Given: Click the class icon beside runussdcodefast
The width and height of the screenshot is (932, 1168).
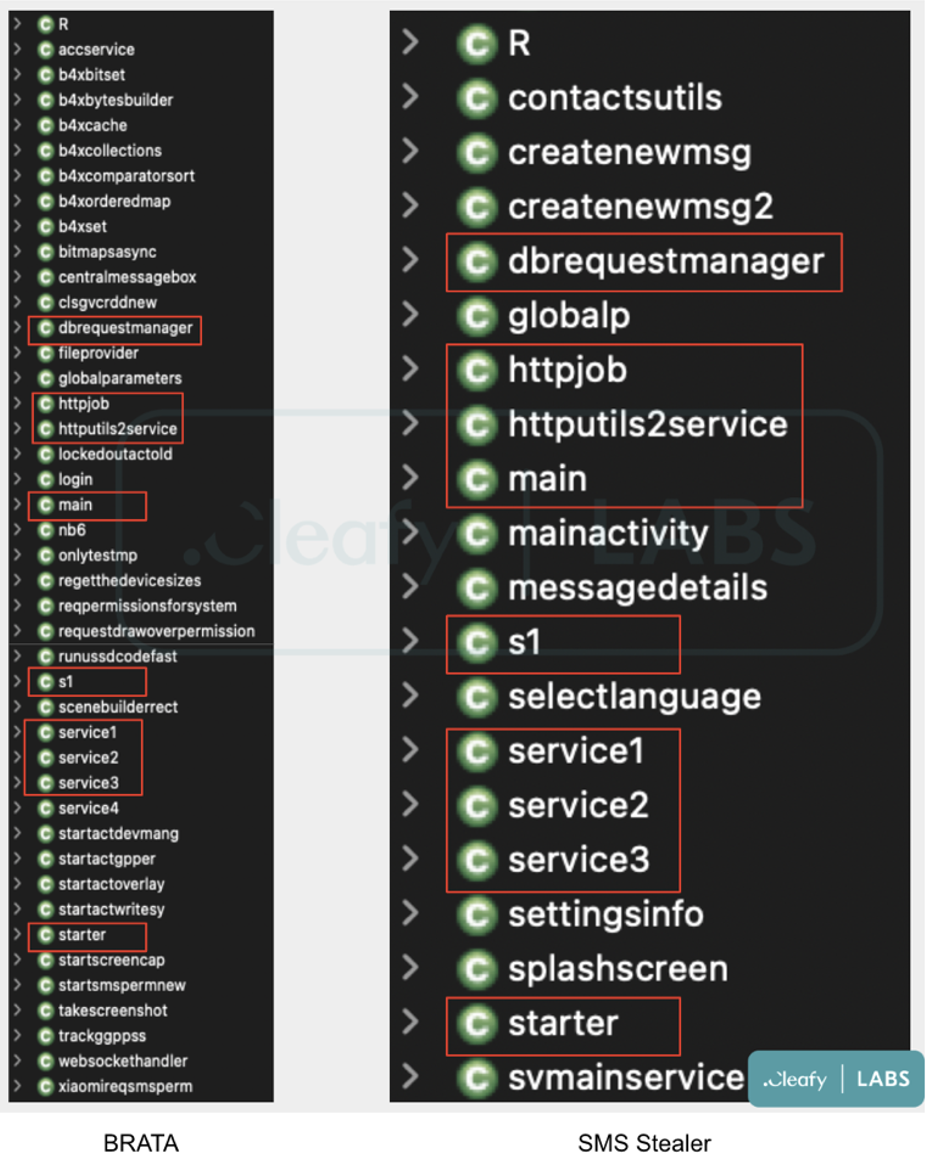Looking at the screenshot, I should point(46,656).
